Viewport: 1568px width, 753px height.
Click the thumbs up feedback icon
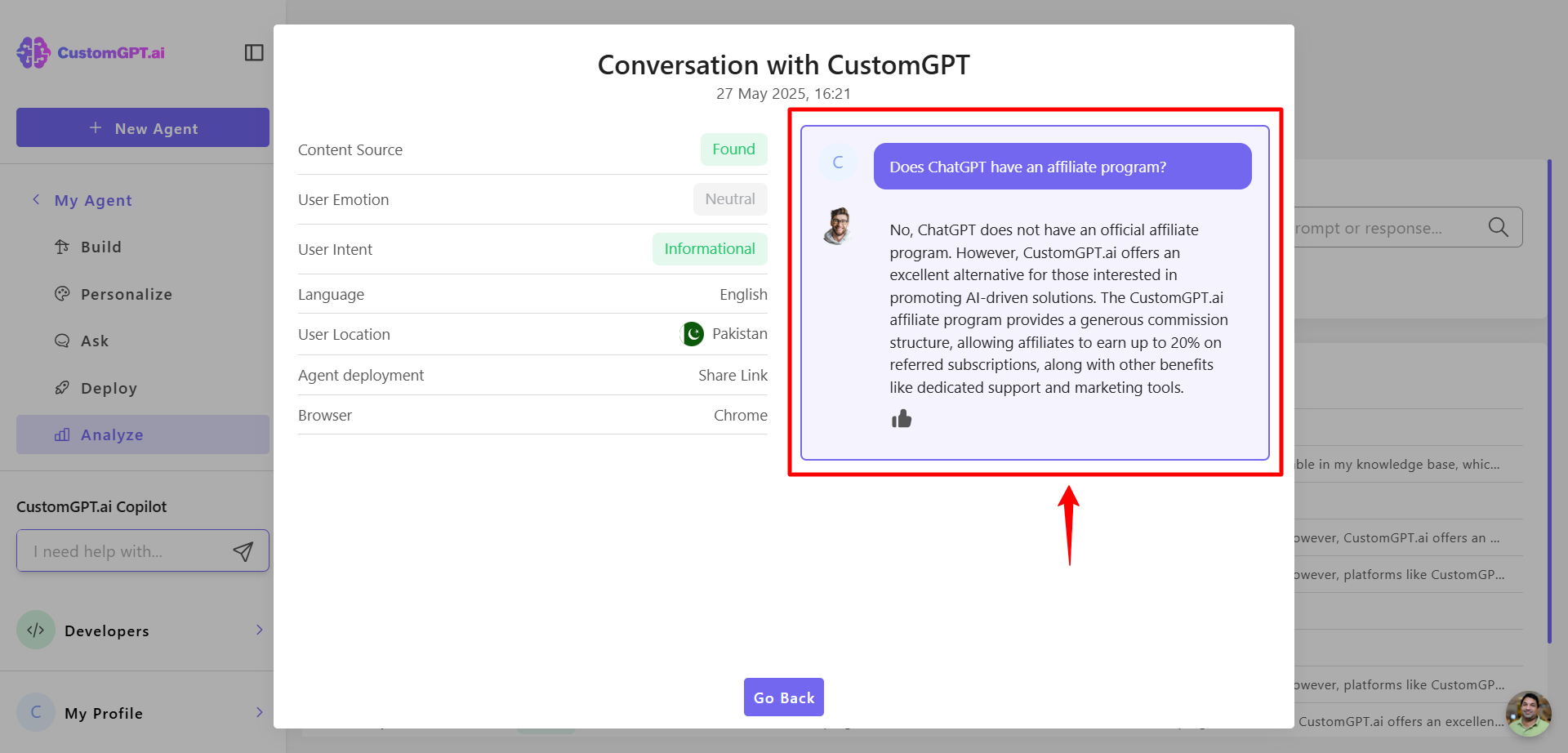pos(902,419)
